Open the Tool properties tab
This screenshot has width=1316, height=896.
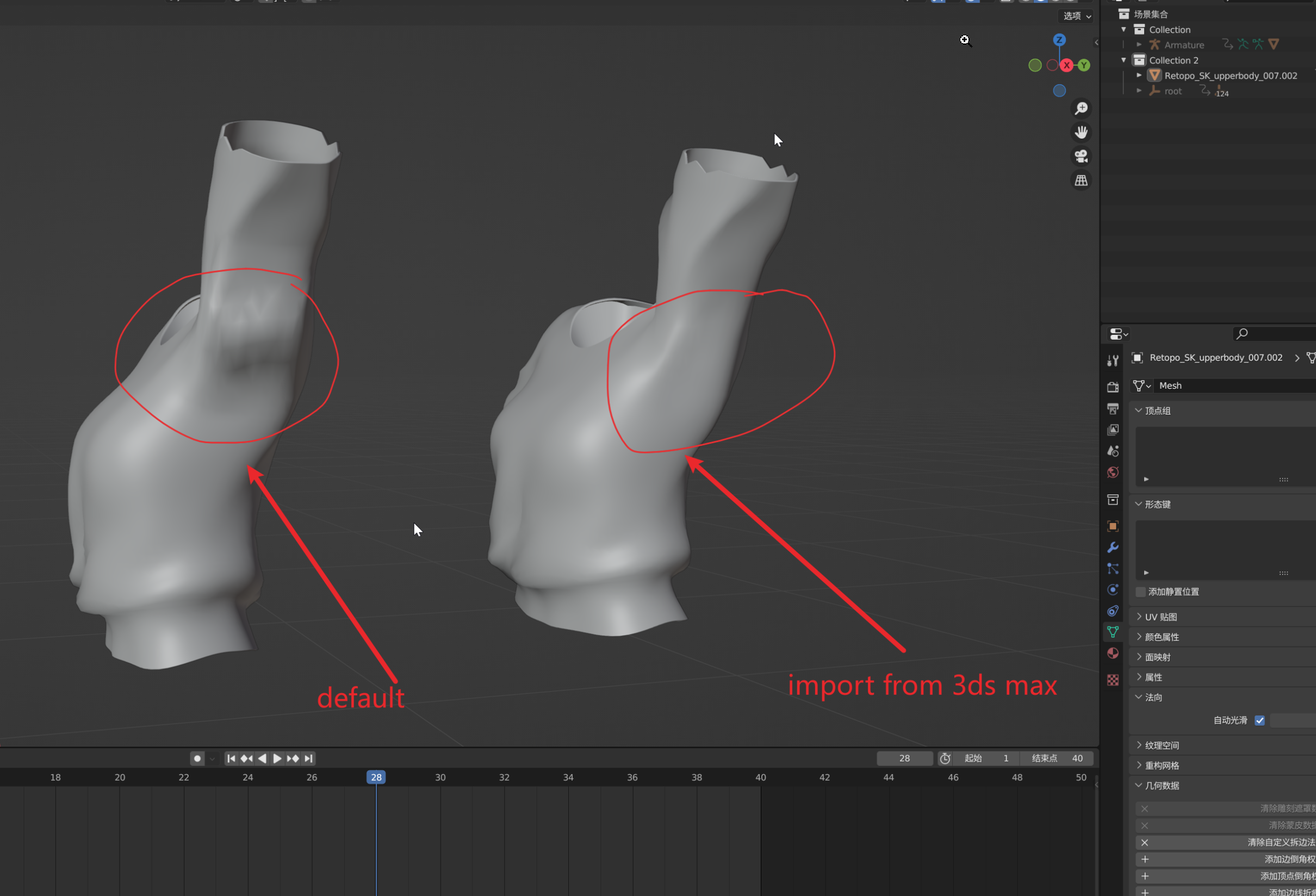pyautogui.click(x=1113, y=360)
